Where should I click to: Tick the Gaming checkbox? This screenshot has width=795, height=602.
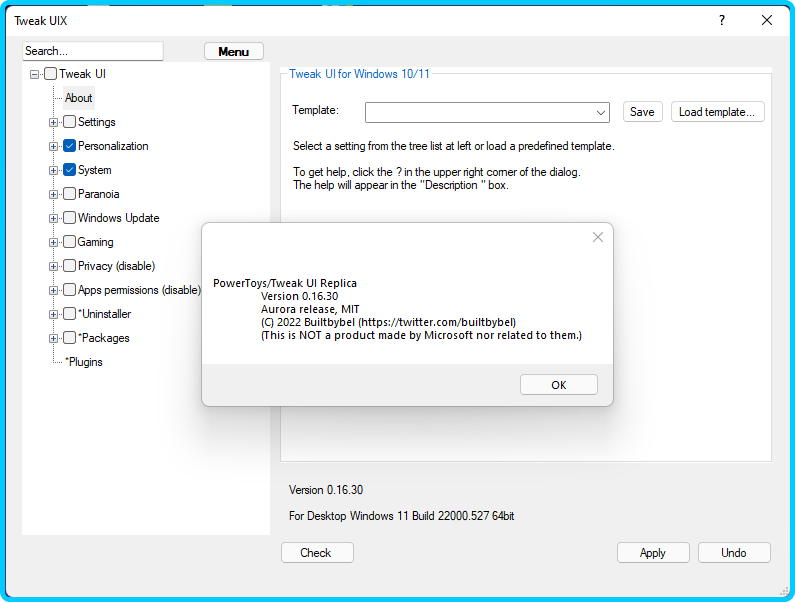pos(69,242)
